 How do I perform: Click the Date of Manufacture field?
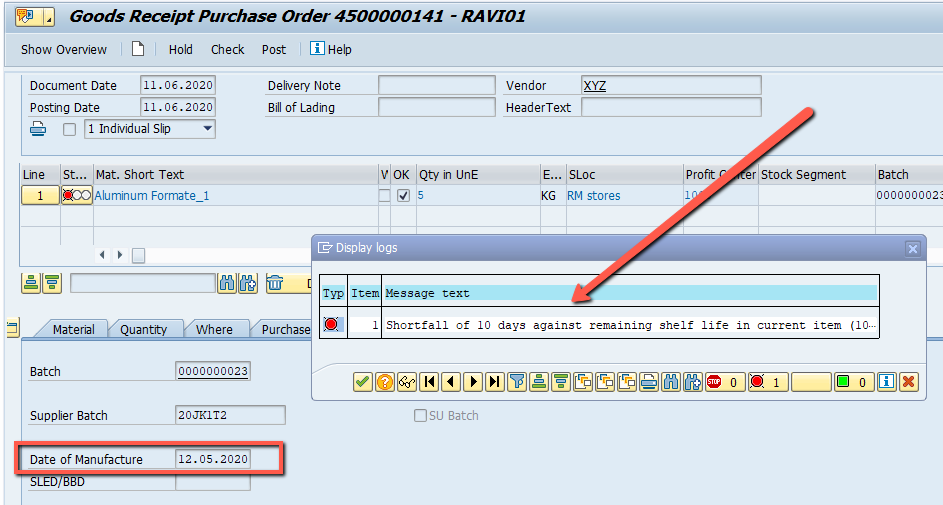coord(213,459)
